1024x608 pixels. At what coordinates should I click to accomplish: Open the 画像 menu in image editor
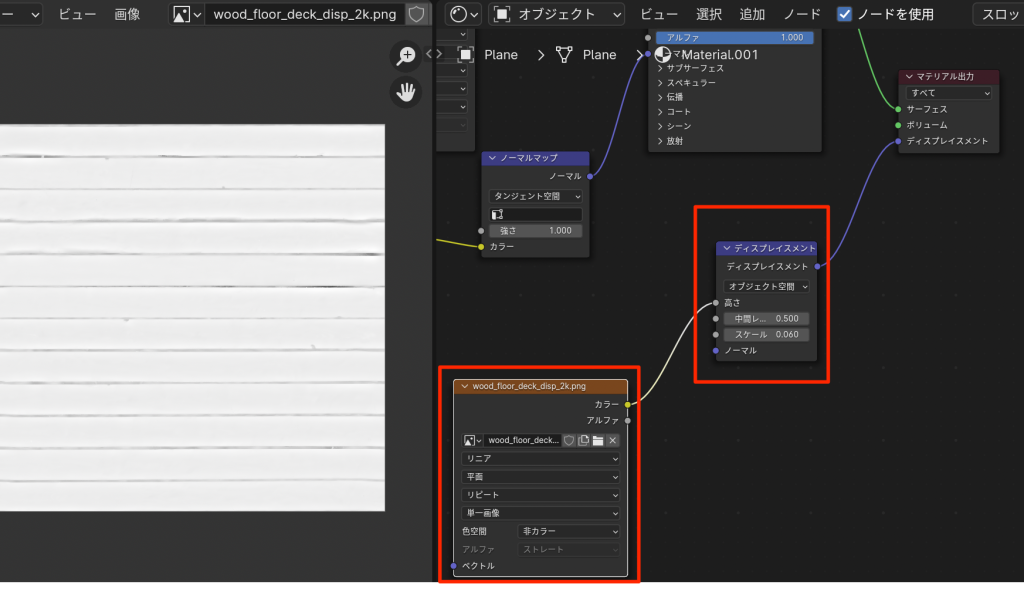tap(127, 14)
